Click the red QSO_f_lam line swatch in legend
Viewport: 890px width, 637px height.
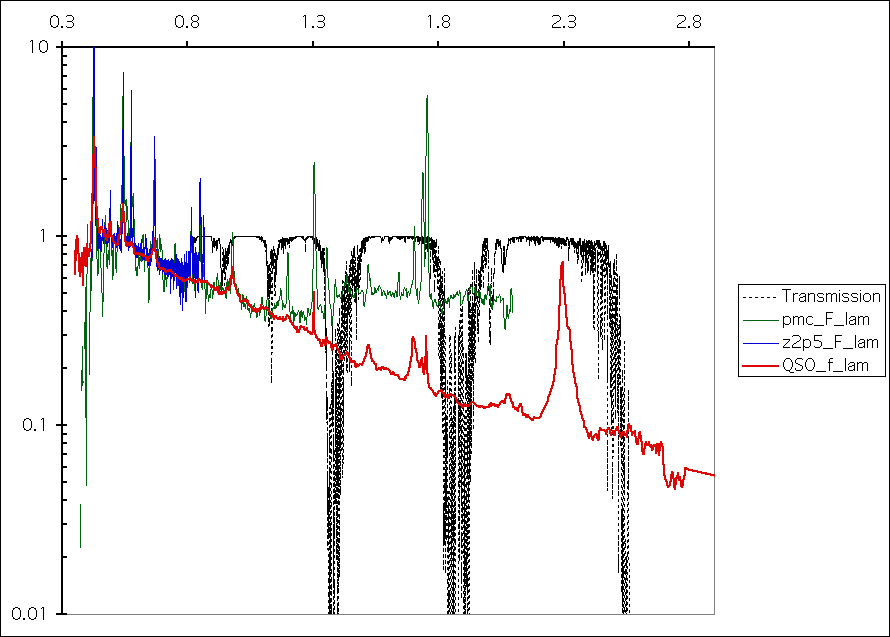click(x=758, y=367)
